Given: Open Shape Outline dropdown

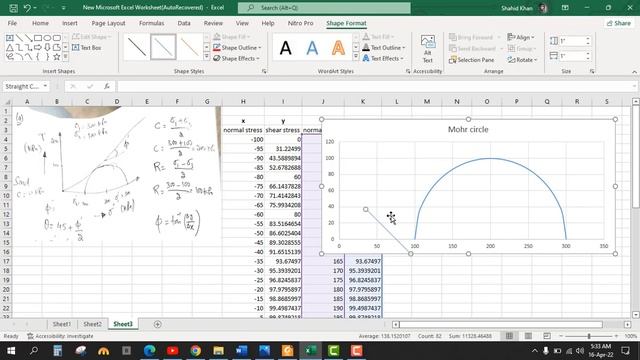Looking at the screenshot, I should click(237, 48).
